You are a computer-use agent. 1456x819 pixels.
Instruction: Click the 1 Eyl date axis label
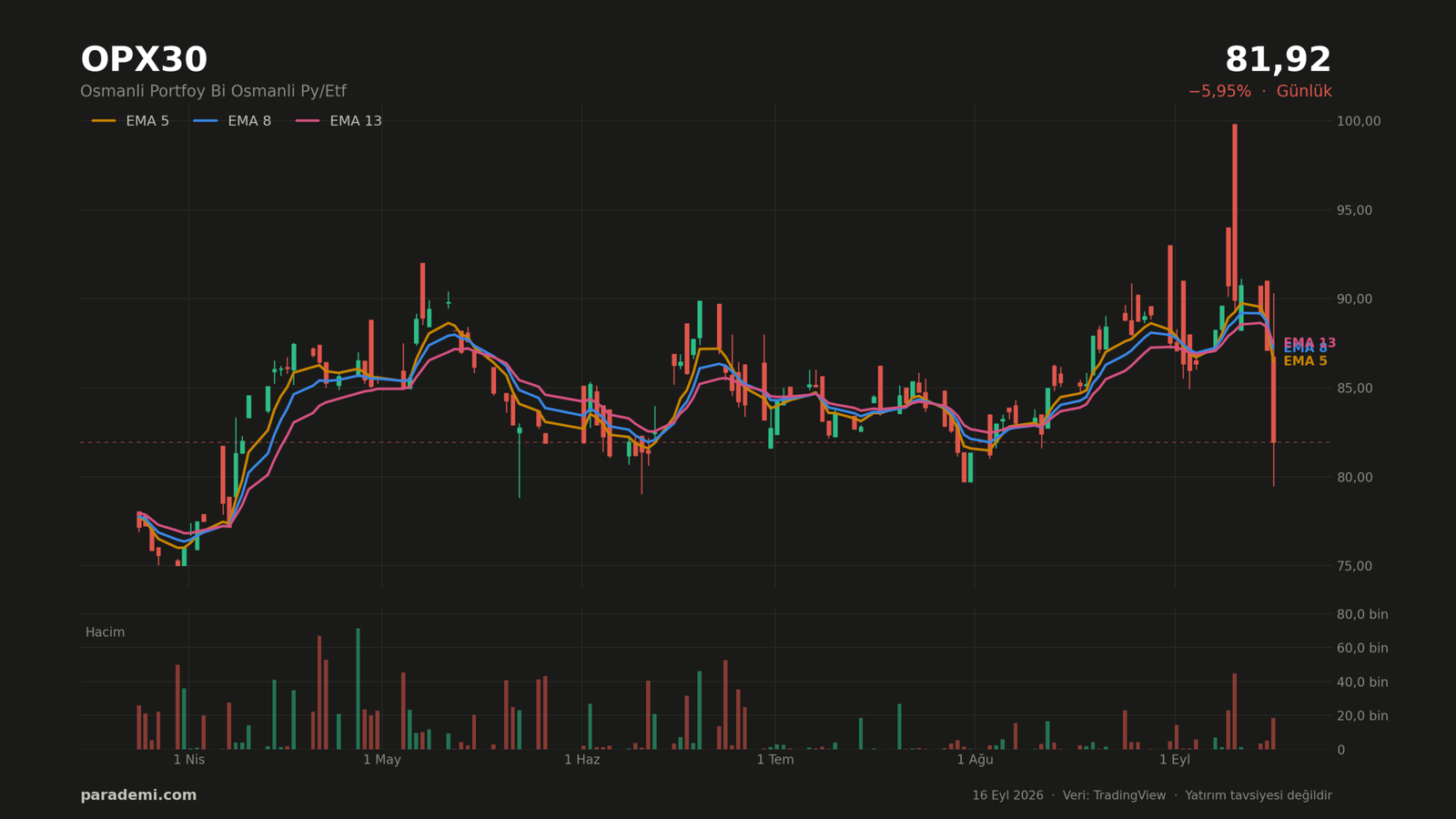[x=1175, y=760]
